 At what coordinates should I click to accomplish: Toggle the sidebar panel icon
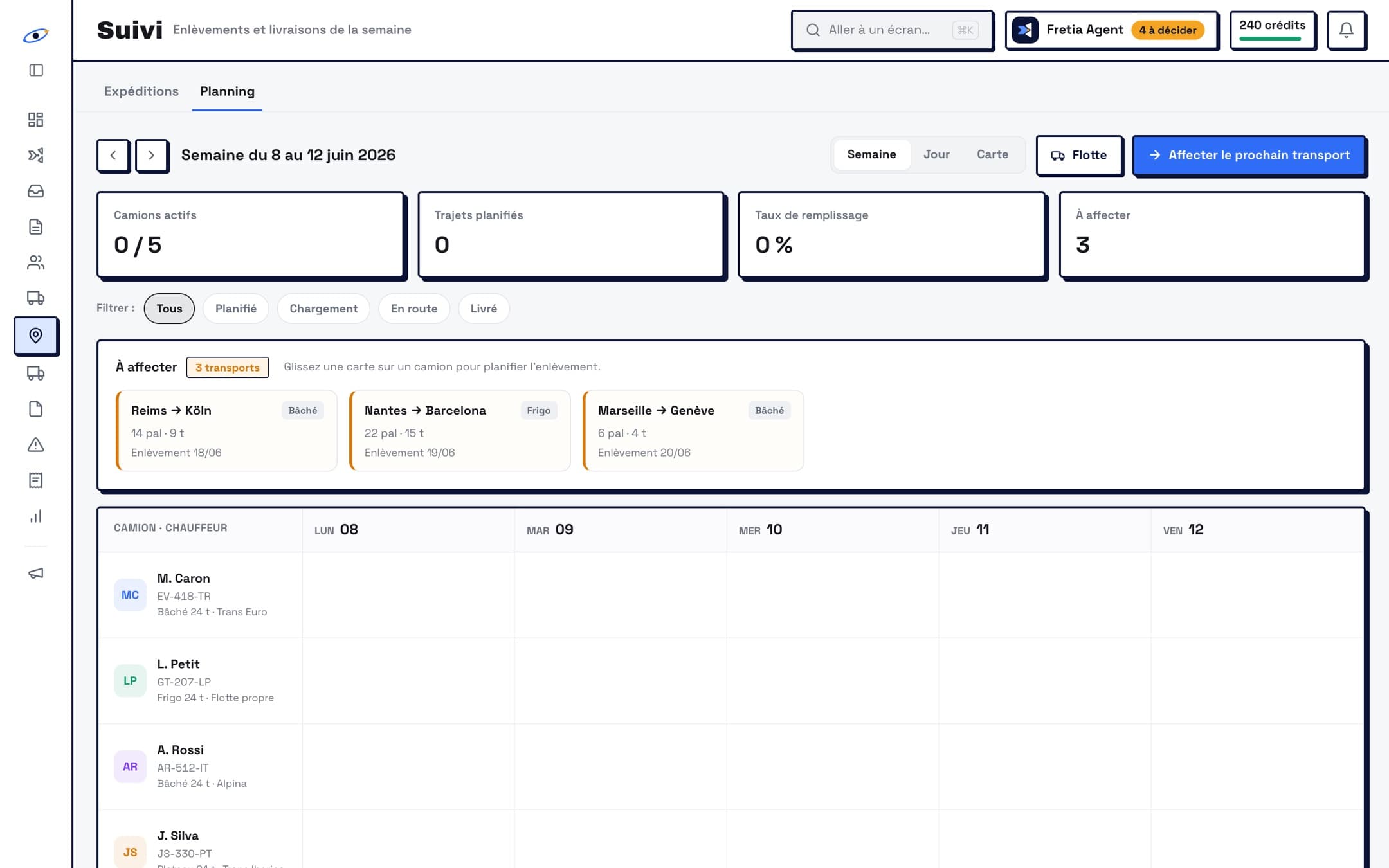click(x=36, y=70)
